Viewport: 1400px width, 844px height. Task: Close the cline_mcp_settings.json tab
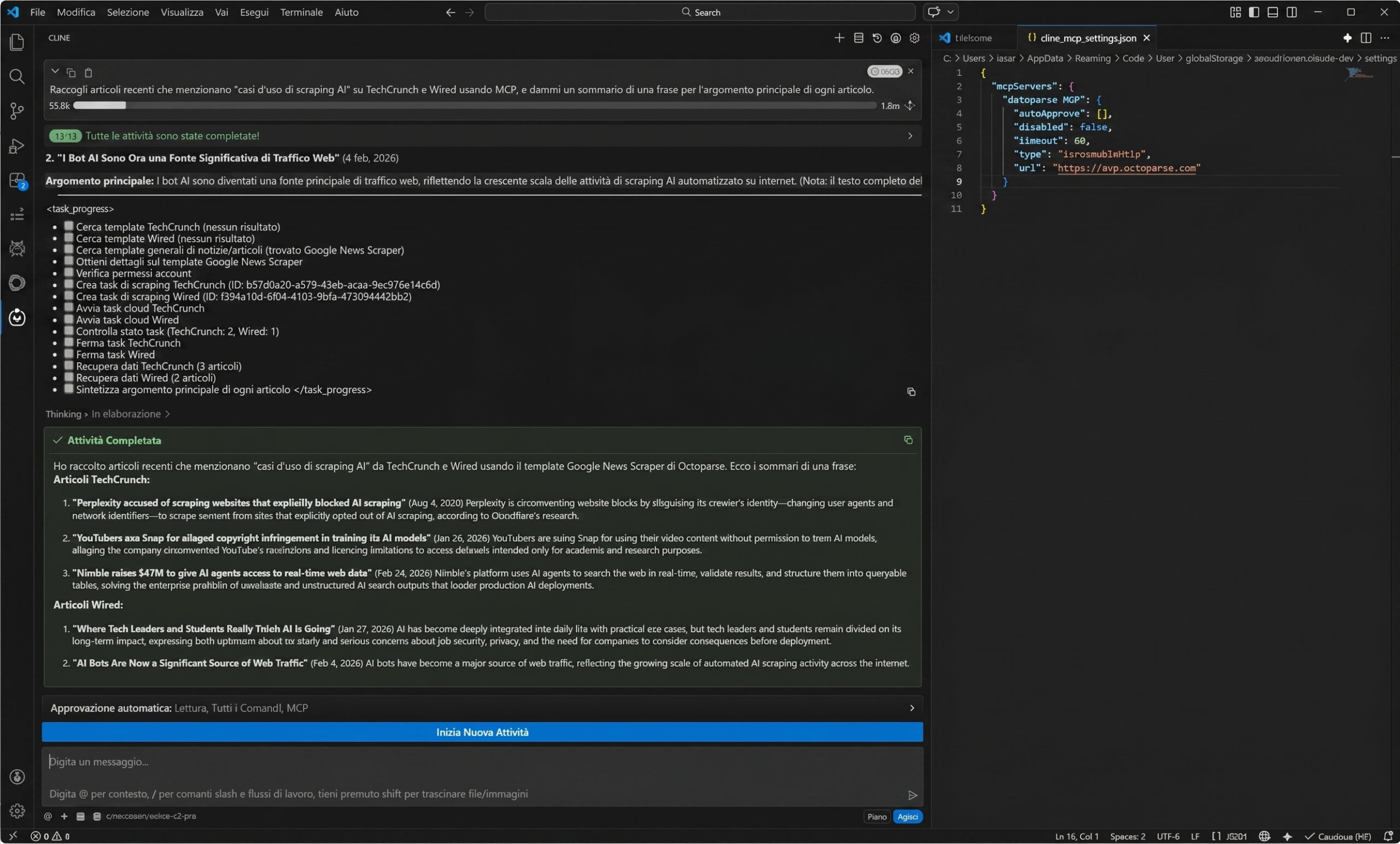coord(1147,38)
